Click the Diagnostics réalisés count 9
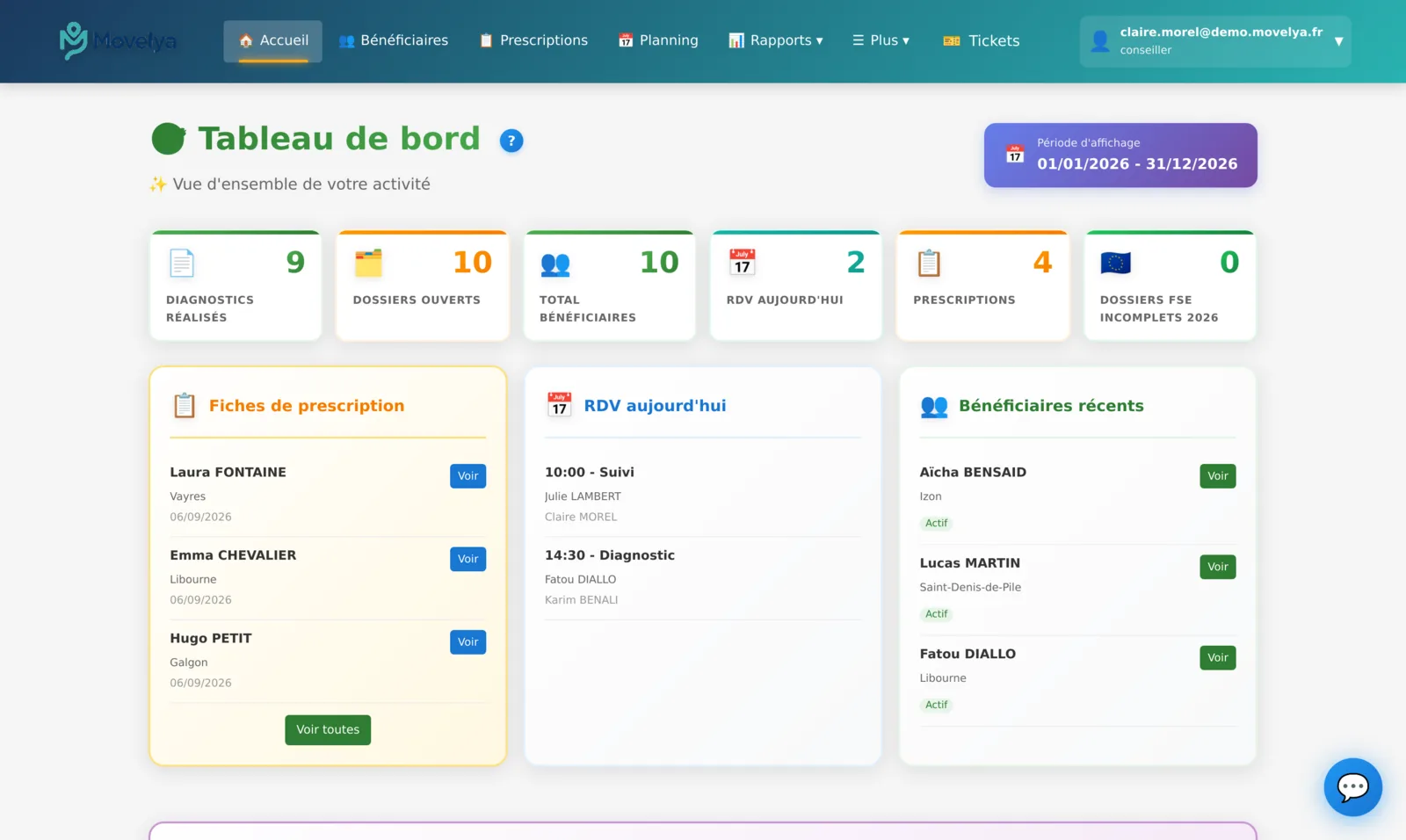 coord(295,262)
